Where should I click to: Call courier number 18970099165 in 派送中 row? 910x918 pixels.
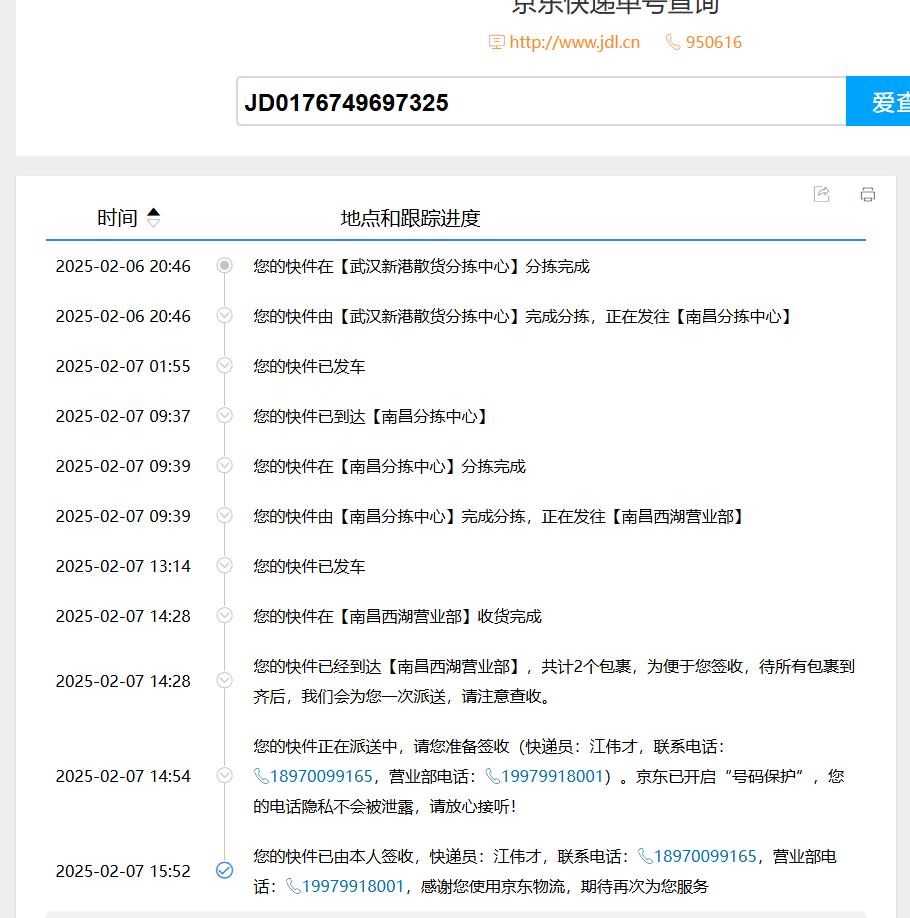[321, 776]
